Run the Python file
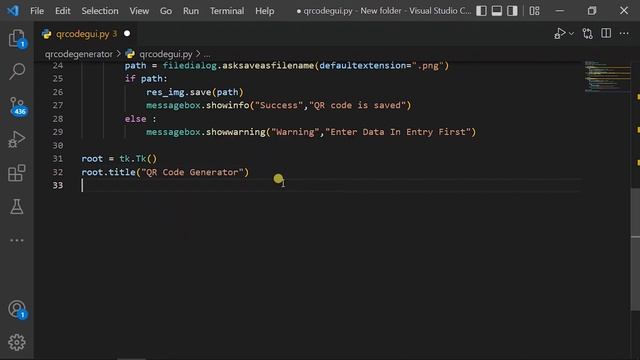This screenshot has height=360, width=640. 560,33
